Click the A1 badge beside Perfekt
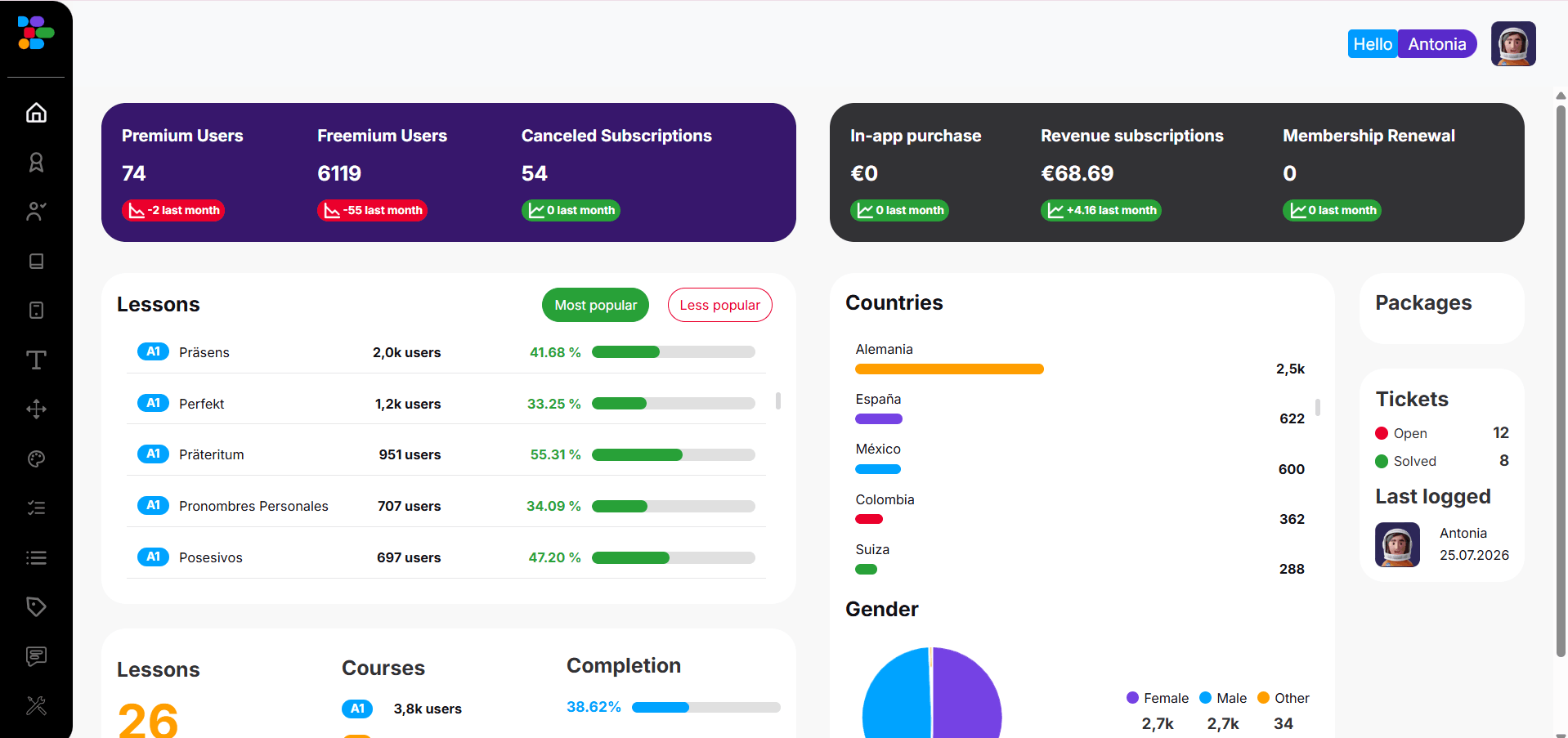The image size is (1568, 738). tap(153, 403)
